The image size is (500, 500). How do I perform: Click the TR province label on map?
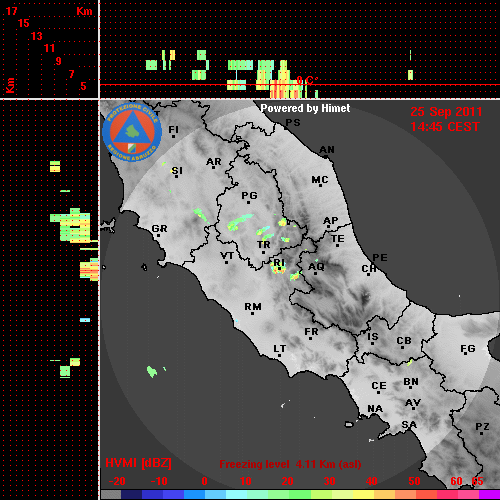(x=264, y=245)
